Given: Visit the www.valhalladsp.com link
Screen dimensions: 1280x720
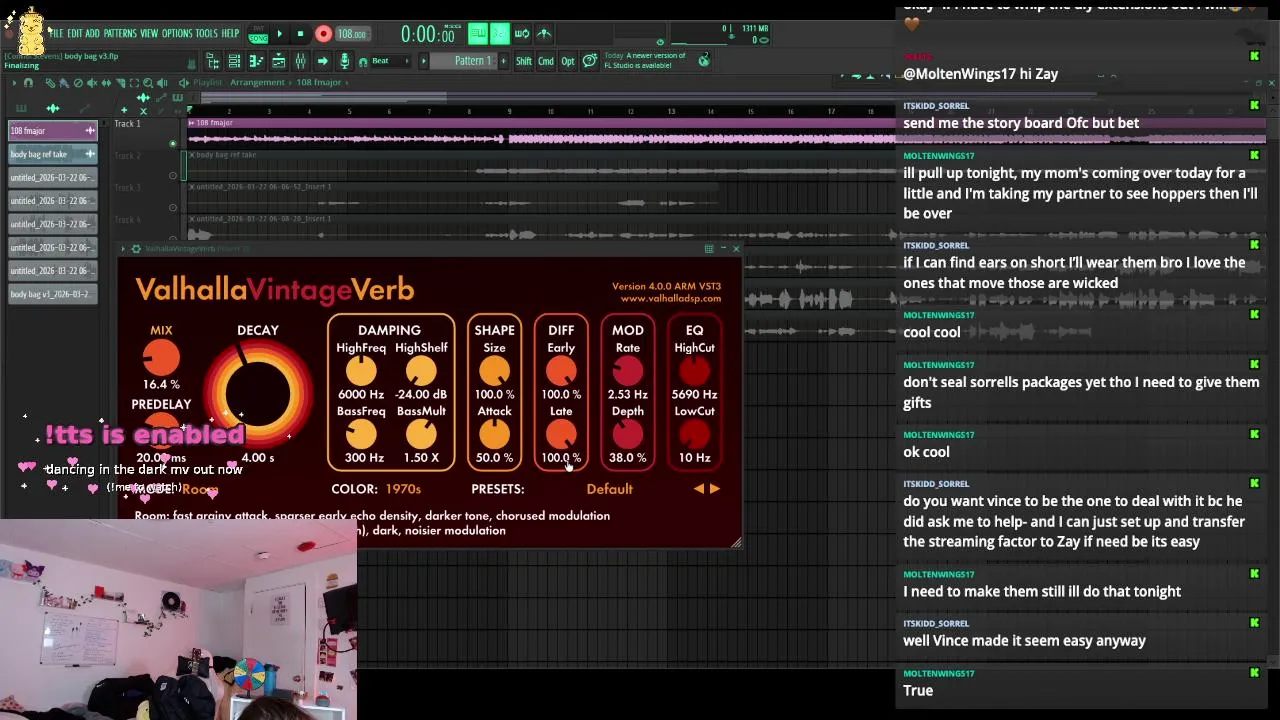Looking at the screenshot, I should [670, 298].
